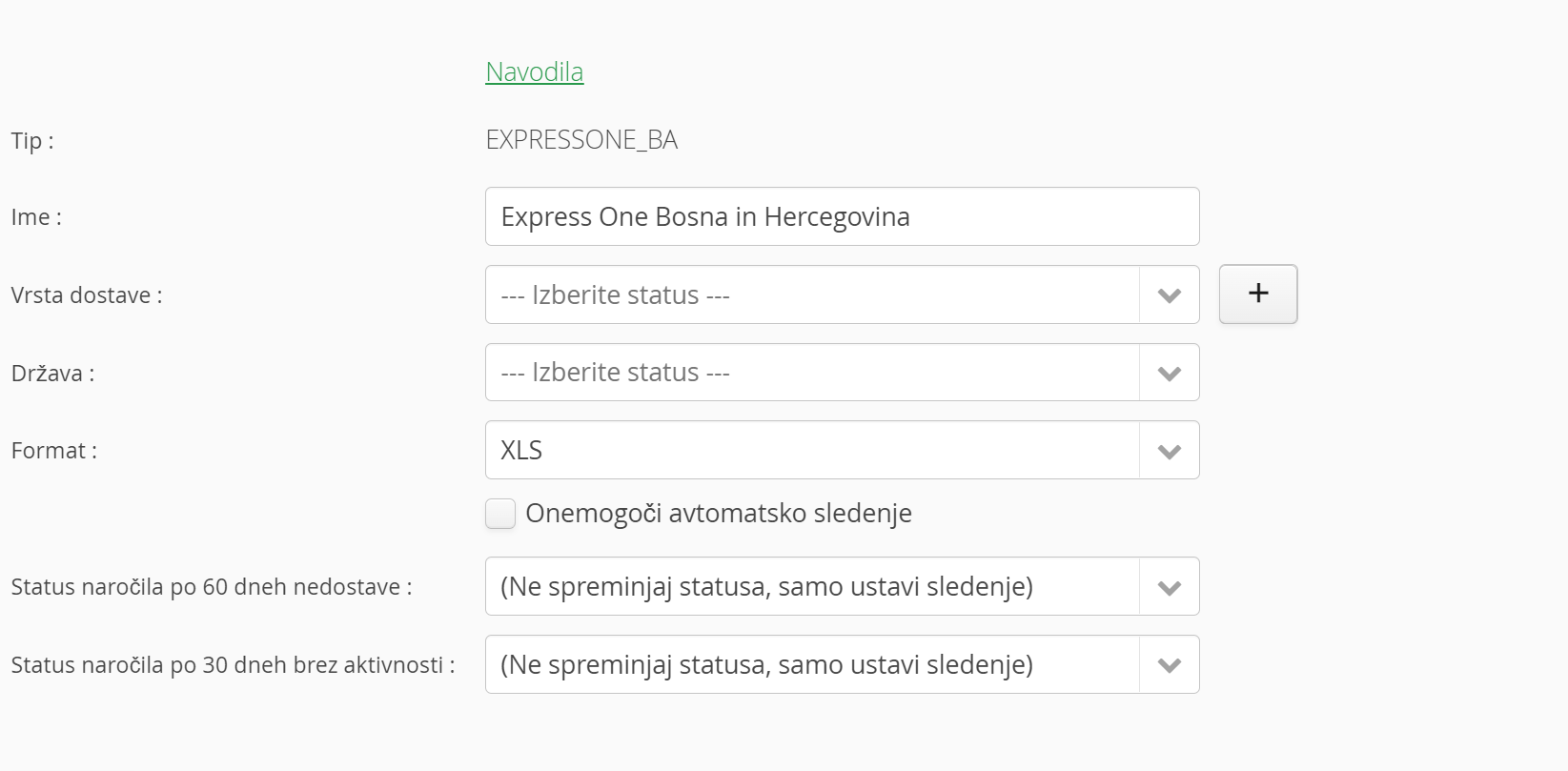Screen dimensions: 1568x771
Task: Click chevron of 30 dneh brez aktivnosti select
Action: tap(1169, 665)
